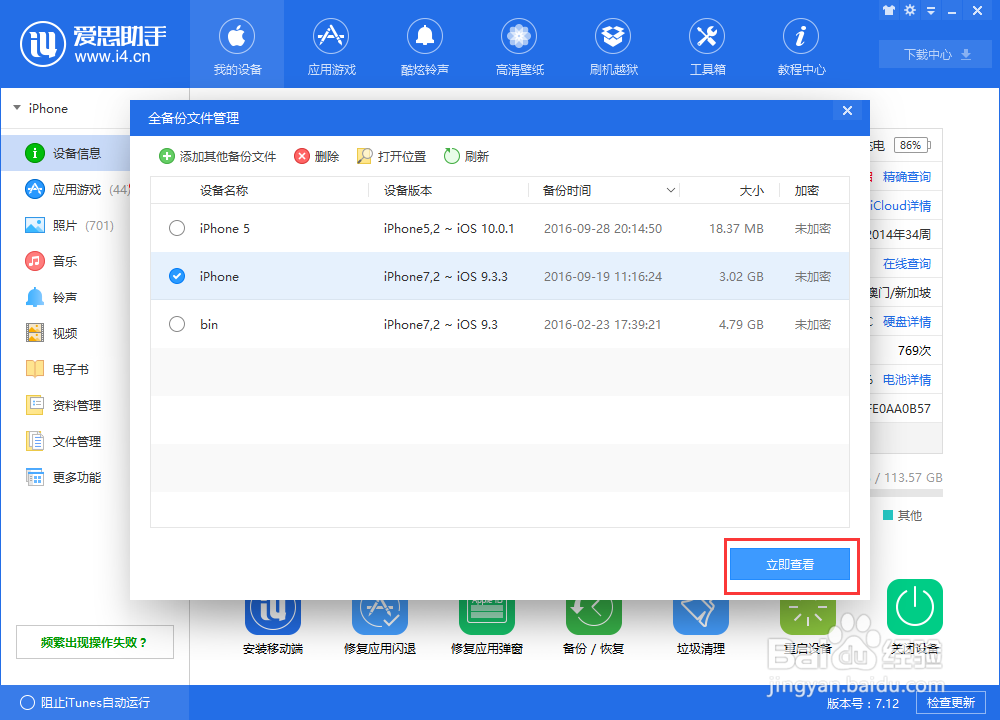The height and width of the screenshot is (720, 1000).
Task: Click 打开位置 toolbar button
Action: [391, 156]
